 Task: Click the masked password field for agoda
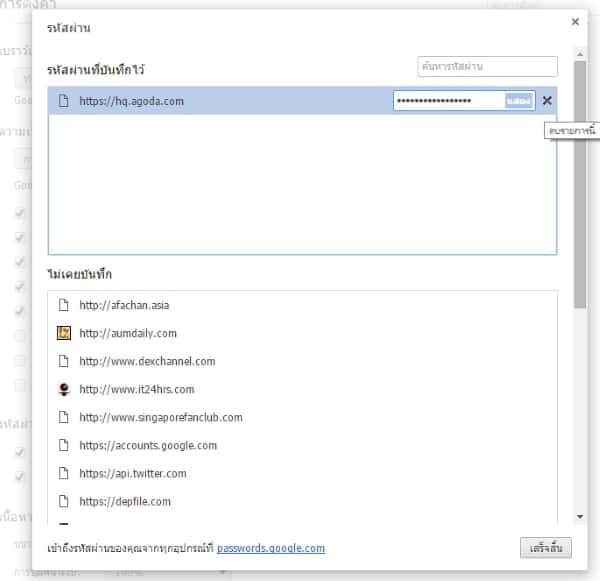[448, 101]
